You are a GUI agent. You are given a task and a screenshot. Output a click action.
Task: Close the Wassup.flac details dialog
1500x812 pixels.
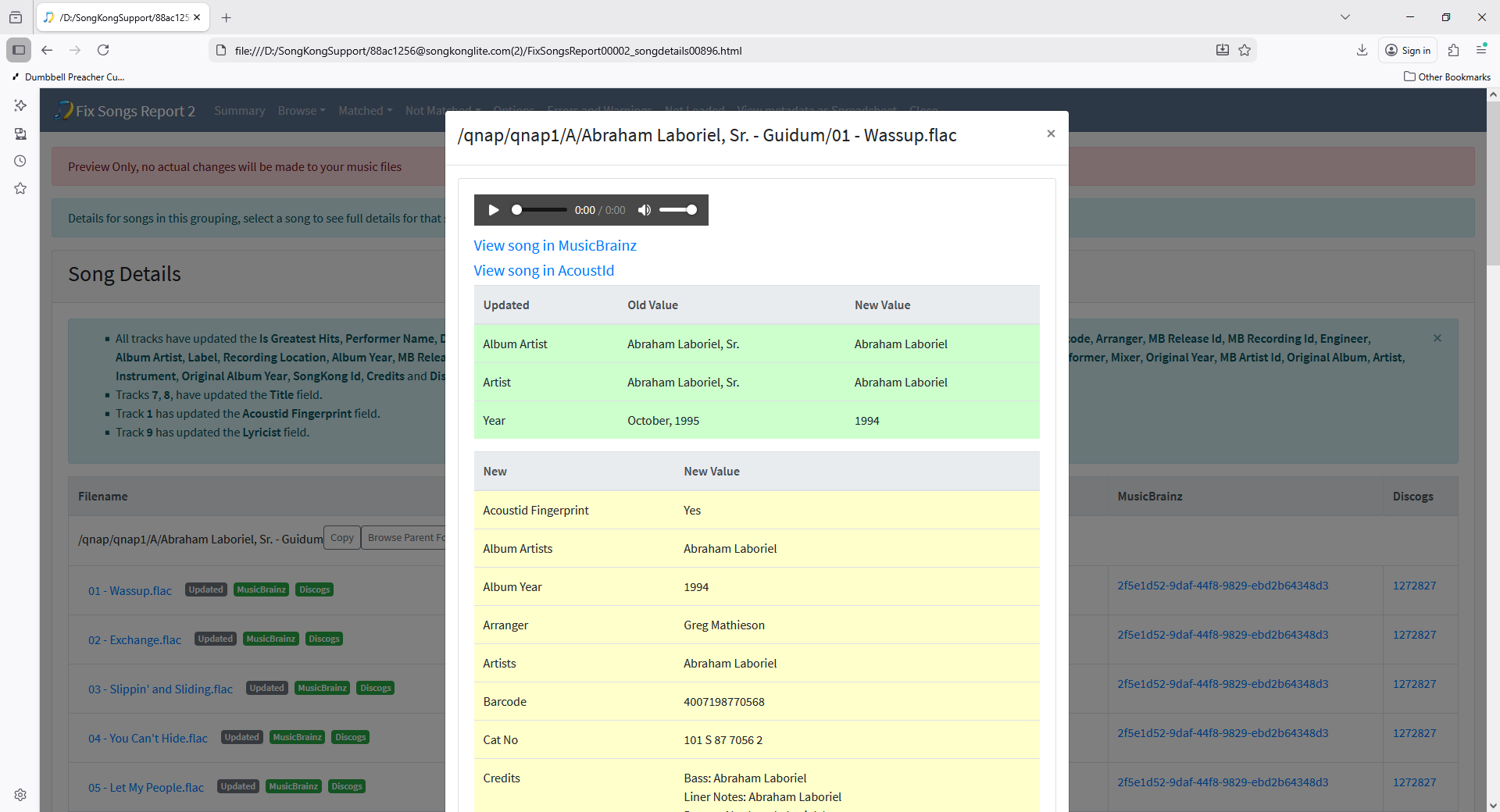coord(1051,134)
